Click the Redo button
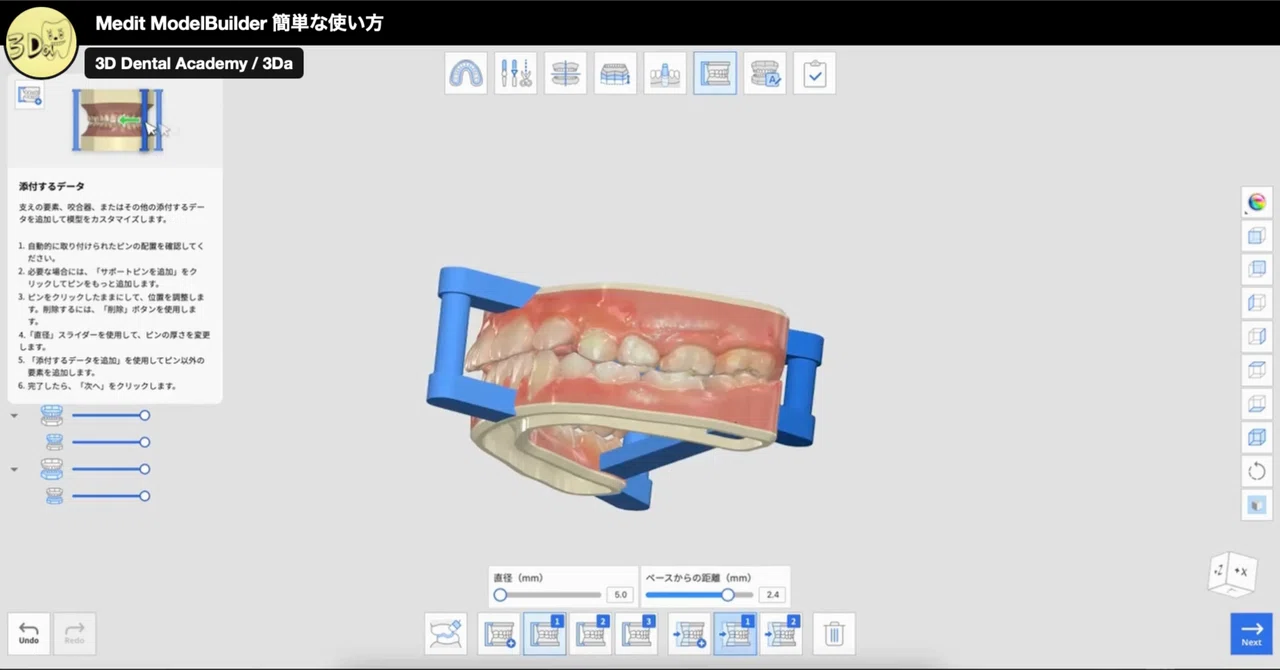Viewport: 1280px width, 670px height. (75, 634)
